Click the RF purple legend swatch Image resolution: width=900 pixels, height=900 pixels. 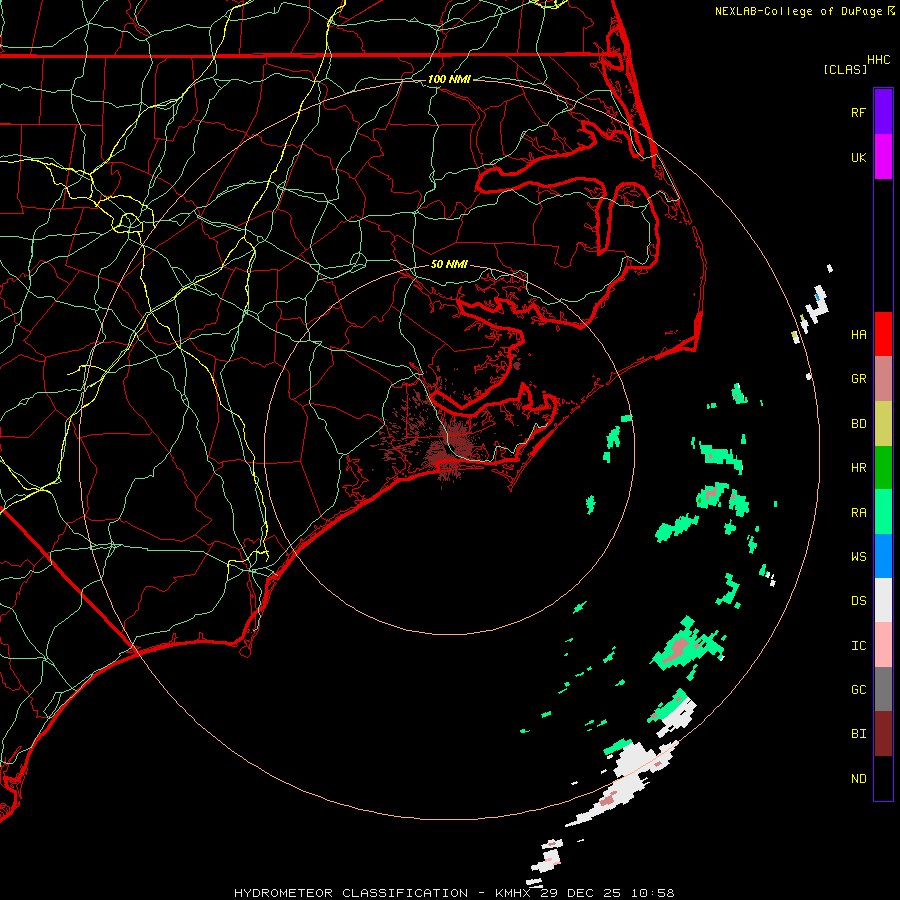[883, 112]
